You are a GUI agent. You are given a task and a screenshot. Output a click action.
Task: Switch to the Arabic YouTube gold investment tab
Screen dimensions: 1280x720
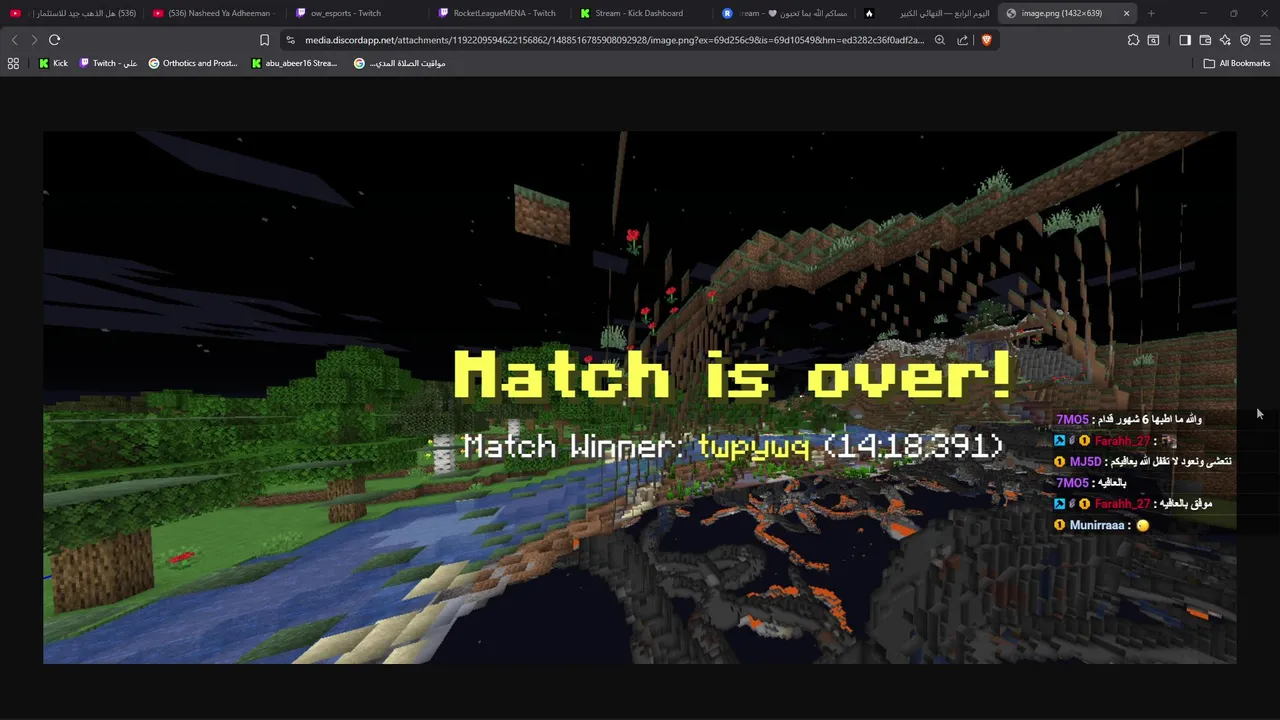point(72,13)
